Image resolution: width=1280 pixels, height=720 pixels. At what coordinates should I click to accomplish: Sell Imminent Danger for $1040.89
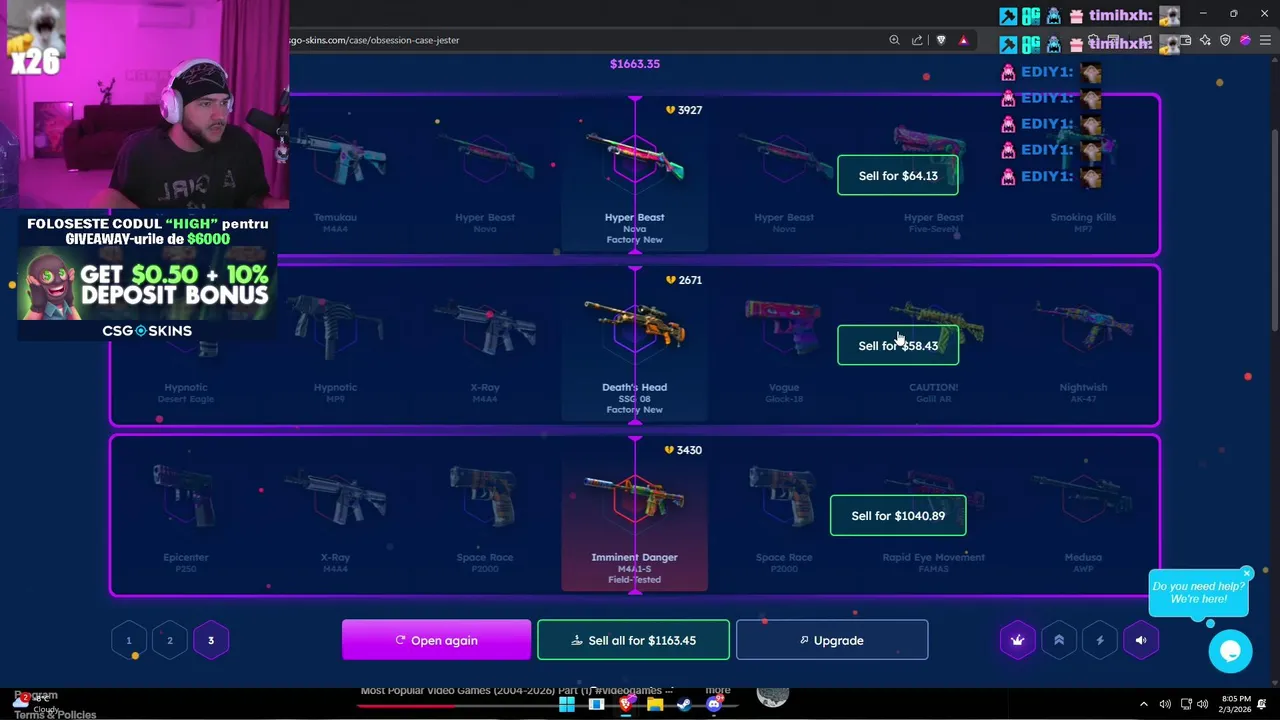(898, 516)
